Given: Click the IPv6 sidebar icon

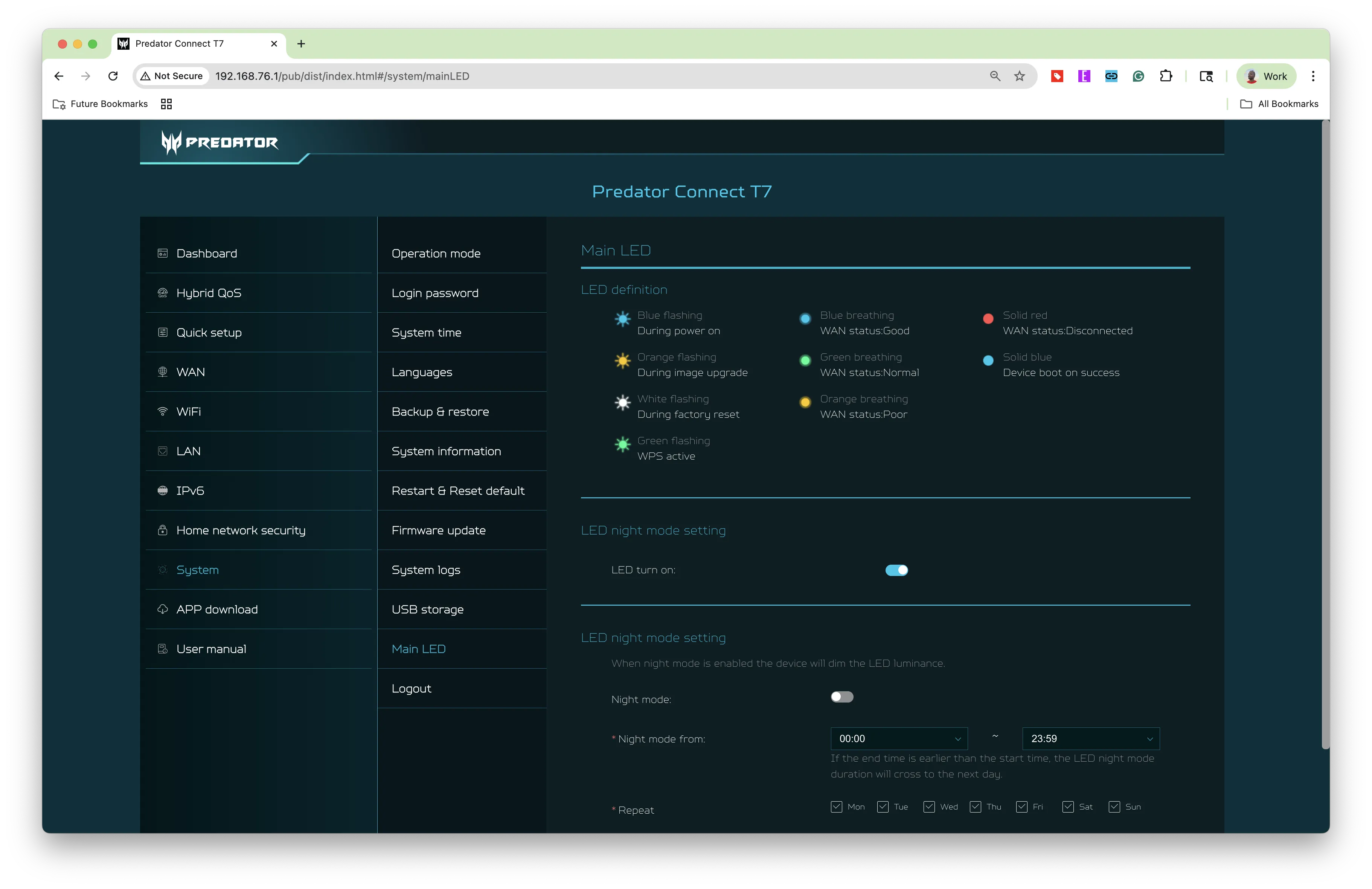Looking at the screenshot, I should pyautogui.click(x=163, y=490).
